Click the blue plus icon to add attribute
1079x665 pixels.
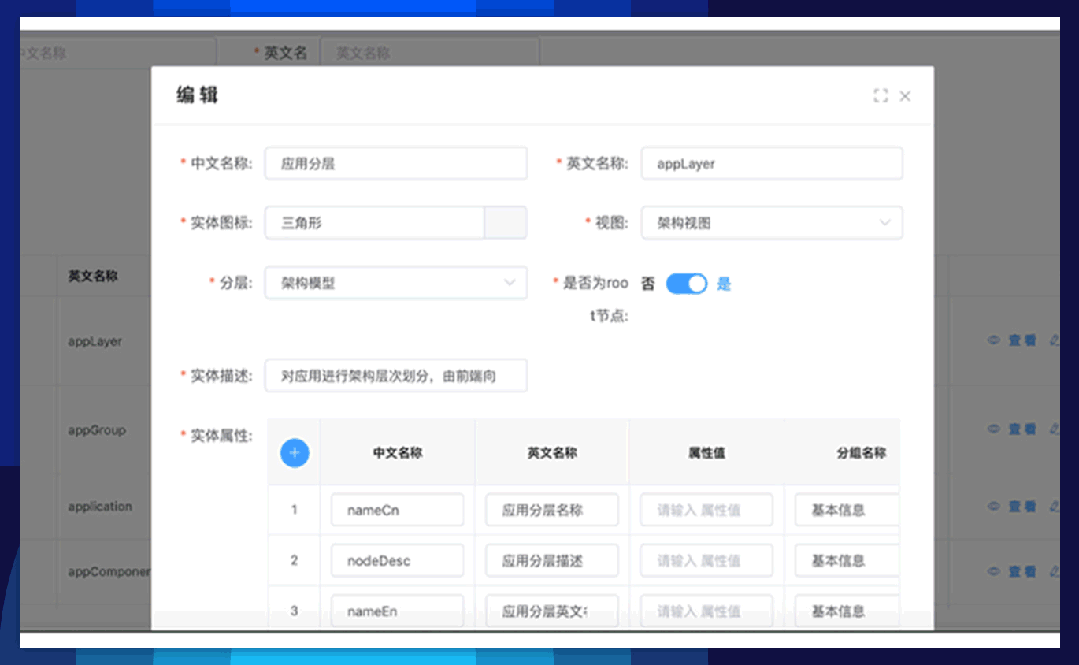point(294,453)
